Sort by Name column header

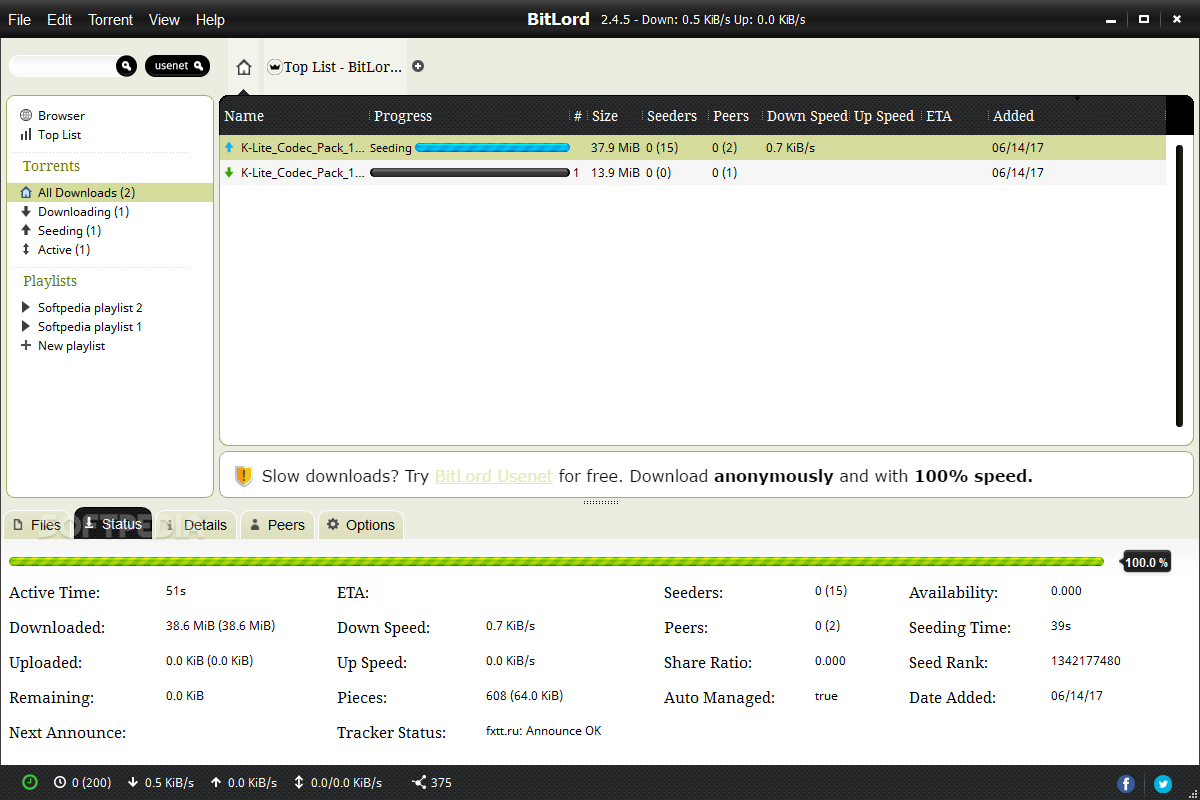[244, 116]
